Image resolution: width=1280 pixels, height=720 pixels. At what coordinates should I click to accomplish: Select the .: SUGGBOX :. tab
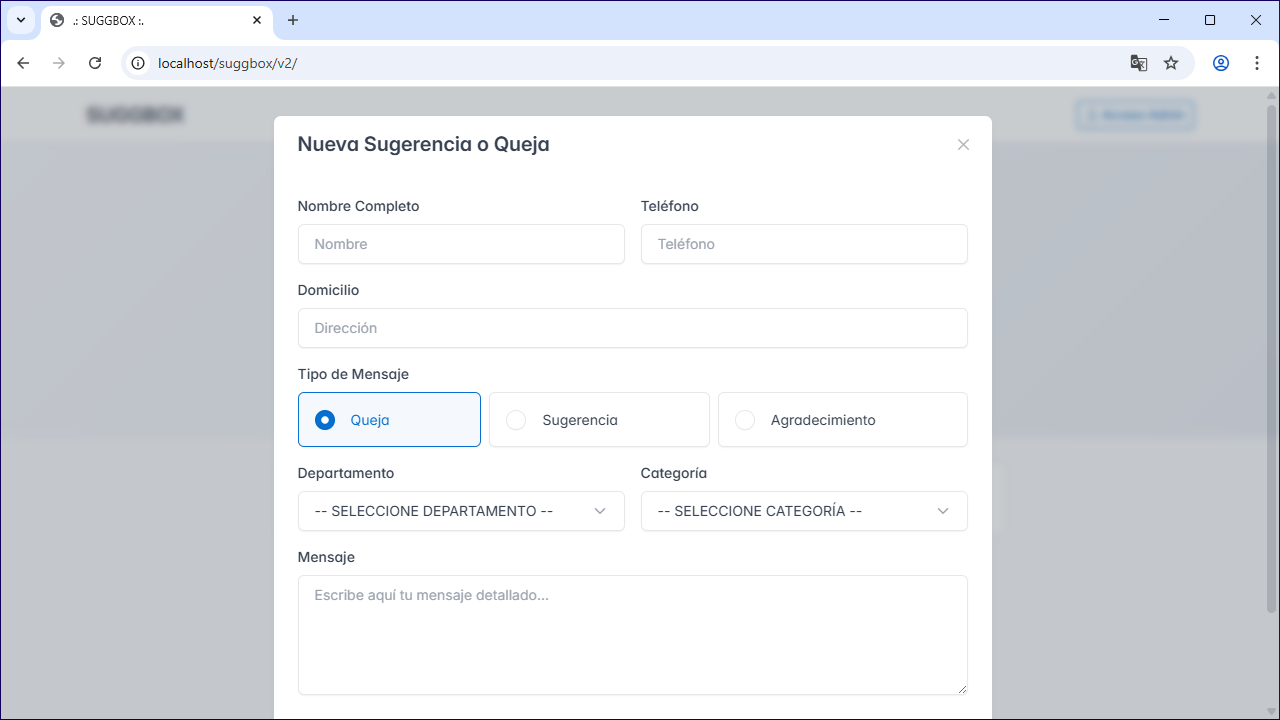(157, 21)
